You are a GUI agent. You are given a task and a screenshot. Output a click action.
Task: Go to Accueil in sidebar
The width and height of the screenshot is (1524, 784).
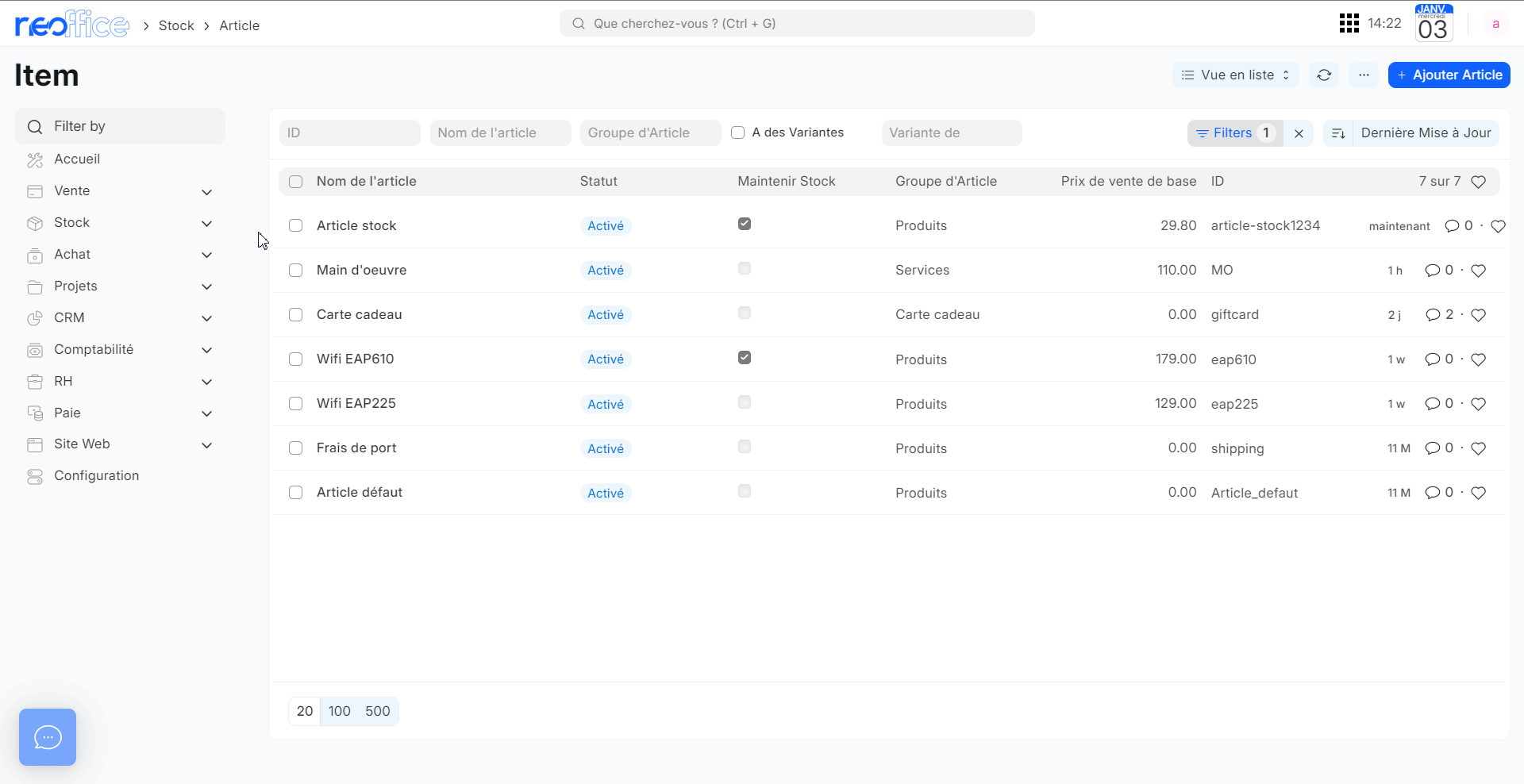click(x=77, y=159)
